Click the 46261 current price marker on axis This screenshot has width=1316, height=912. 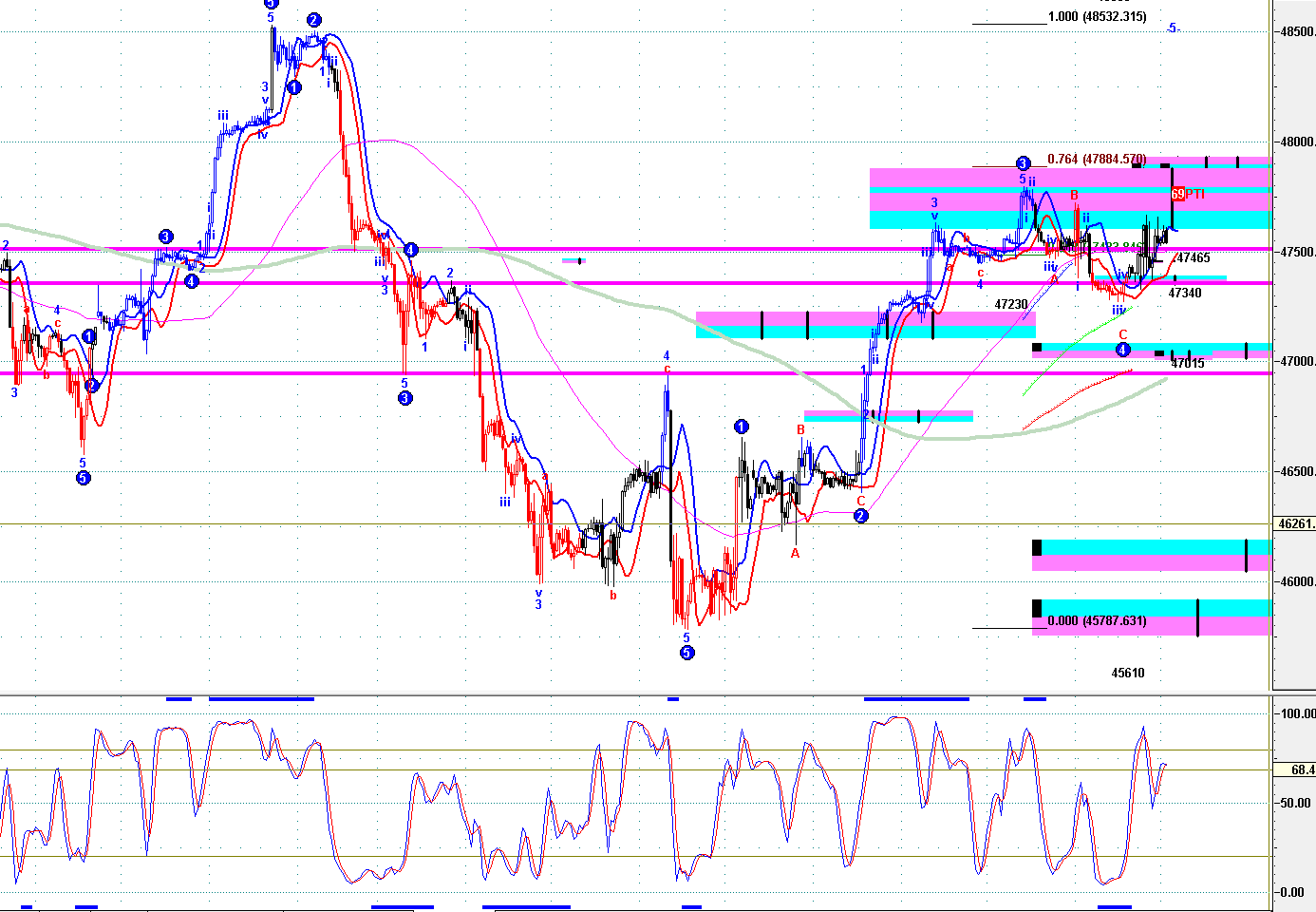[x=1295, y=523]
